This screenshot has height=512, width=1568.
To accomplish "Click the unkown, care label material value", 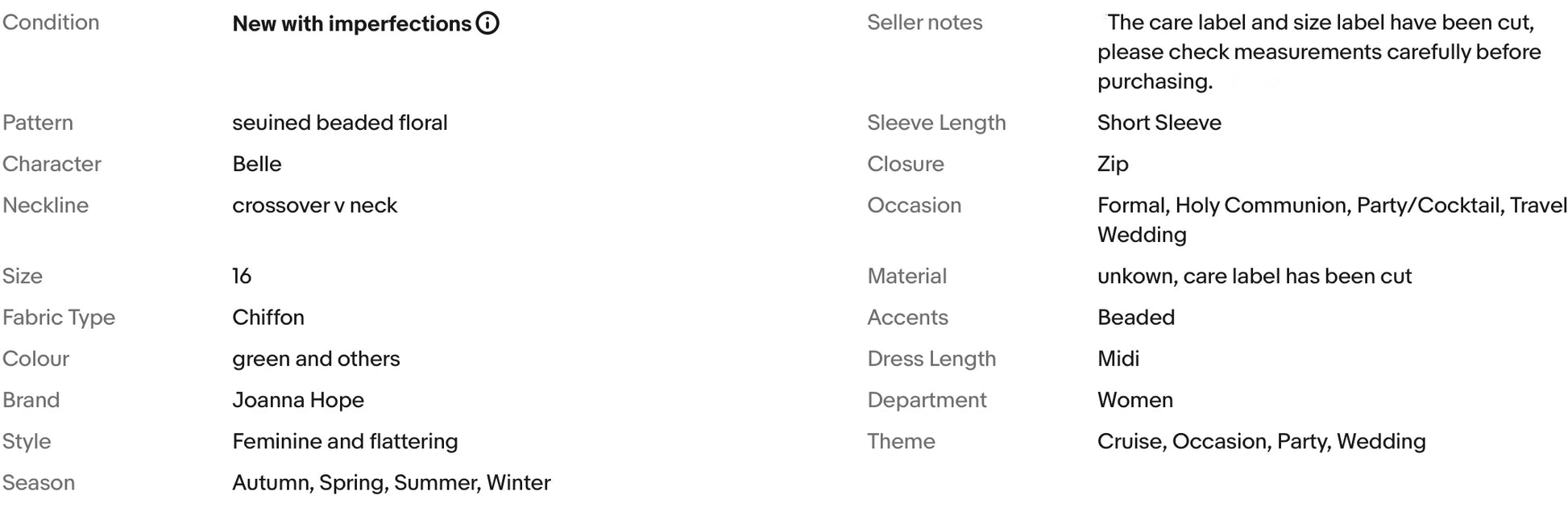I will pos(1255,276).
